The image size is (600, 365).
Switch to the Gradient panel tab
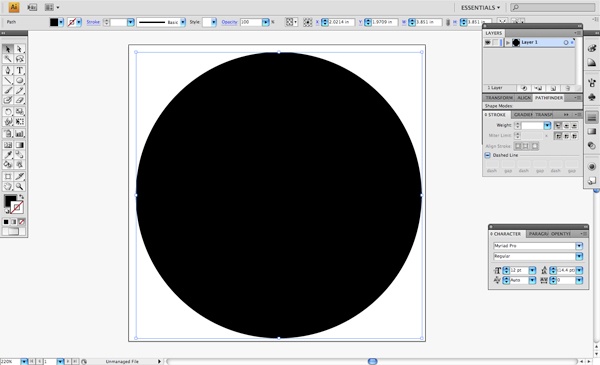(x=523, y=115)
